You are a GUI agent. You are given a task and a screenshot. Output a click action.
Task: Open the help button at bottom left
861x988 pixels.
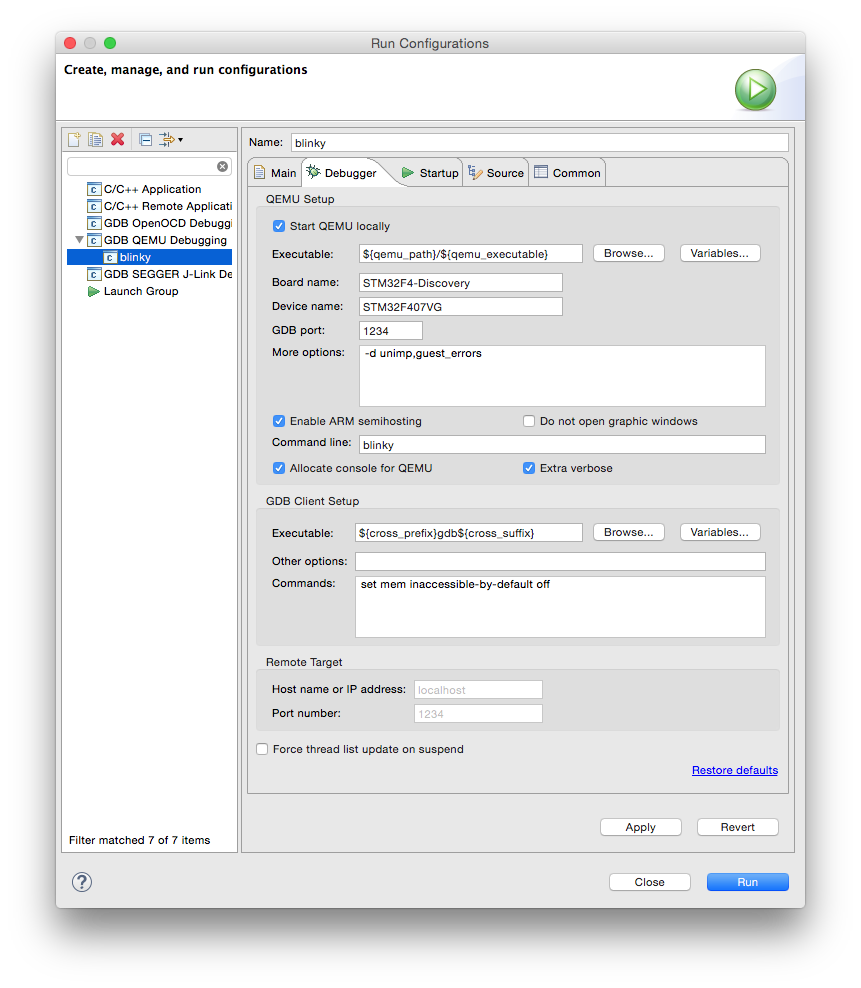pyautogui.click(x=81, y=882)
